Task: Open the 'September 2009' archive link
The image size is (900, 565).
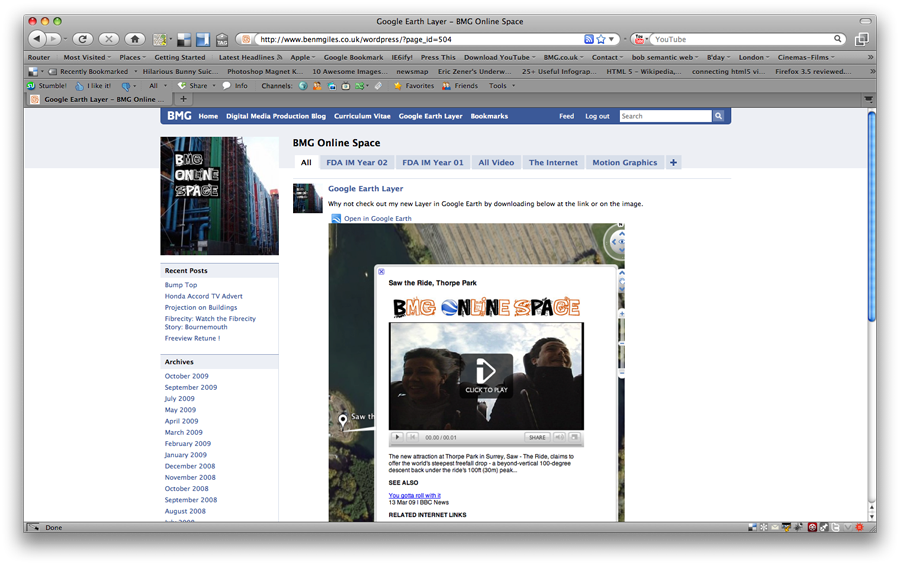Action: (x=191, y=388)
